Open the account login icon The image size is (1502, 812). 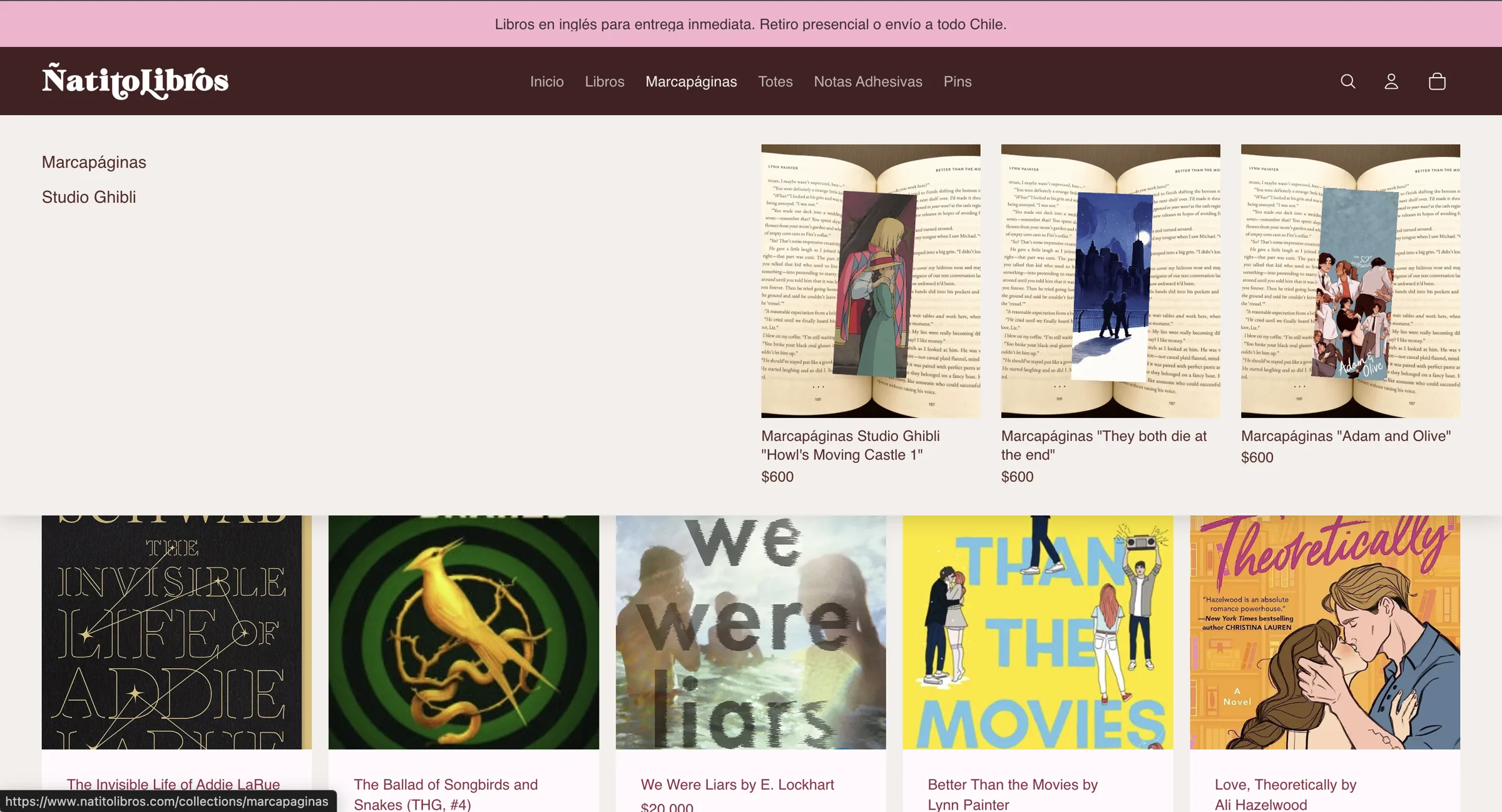(x=1391, y=81)
